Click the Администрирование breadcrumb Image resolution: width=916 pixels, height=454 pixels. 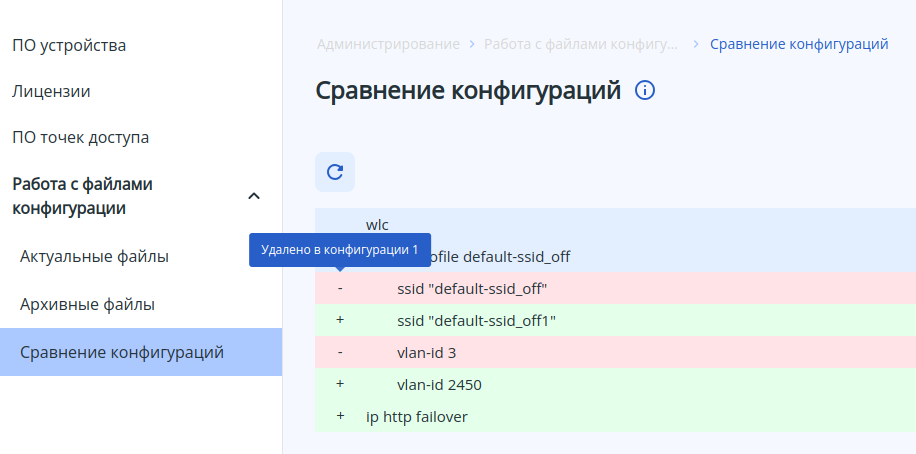(x=388, y=44)
